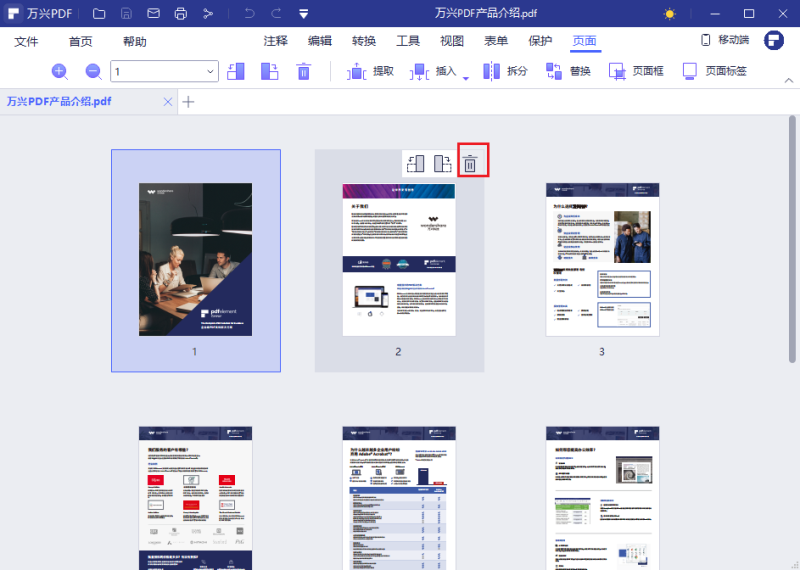Open the 文件 menu
This screenshot has width=800, height=570.
pos(26,41)
